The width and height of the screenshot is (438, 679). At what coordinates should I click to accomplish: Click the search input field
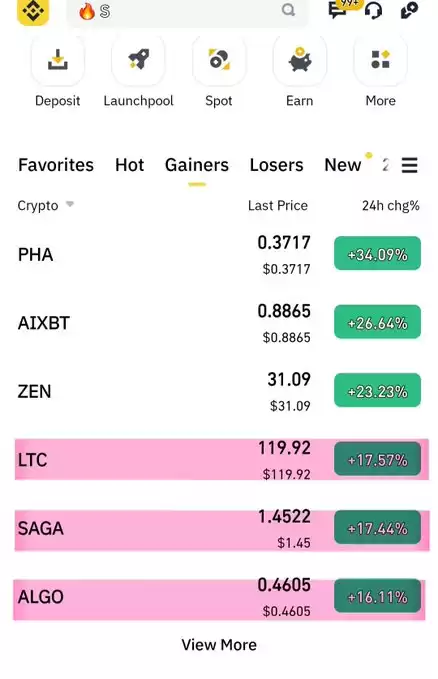tap(188, 12)
